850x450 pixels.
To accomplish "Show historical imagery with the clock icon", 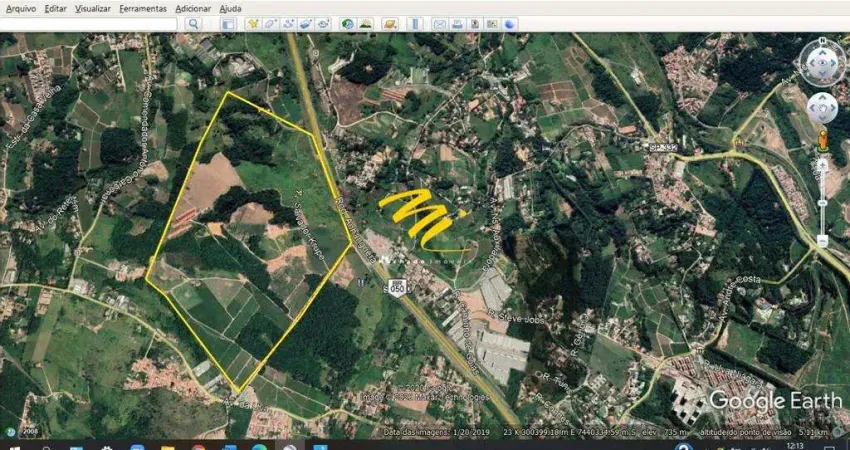I will pos(347,24).
